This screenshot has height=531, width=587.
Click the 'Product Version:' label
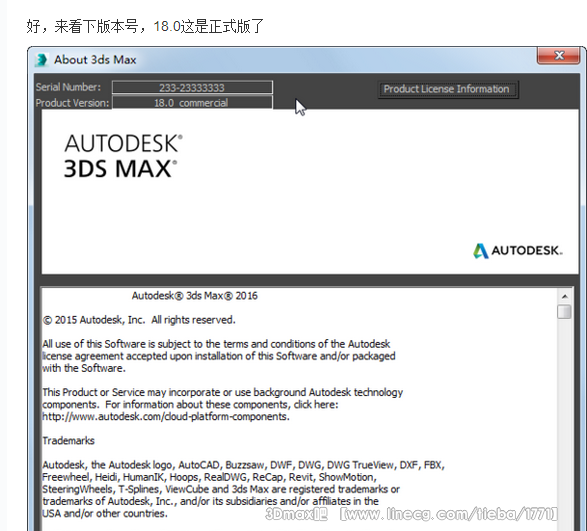[72, 103]
